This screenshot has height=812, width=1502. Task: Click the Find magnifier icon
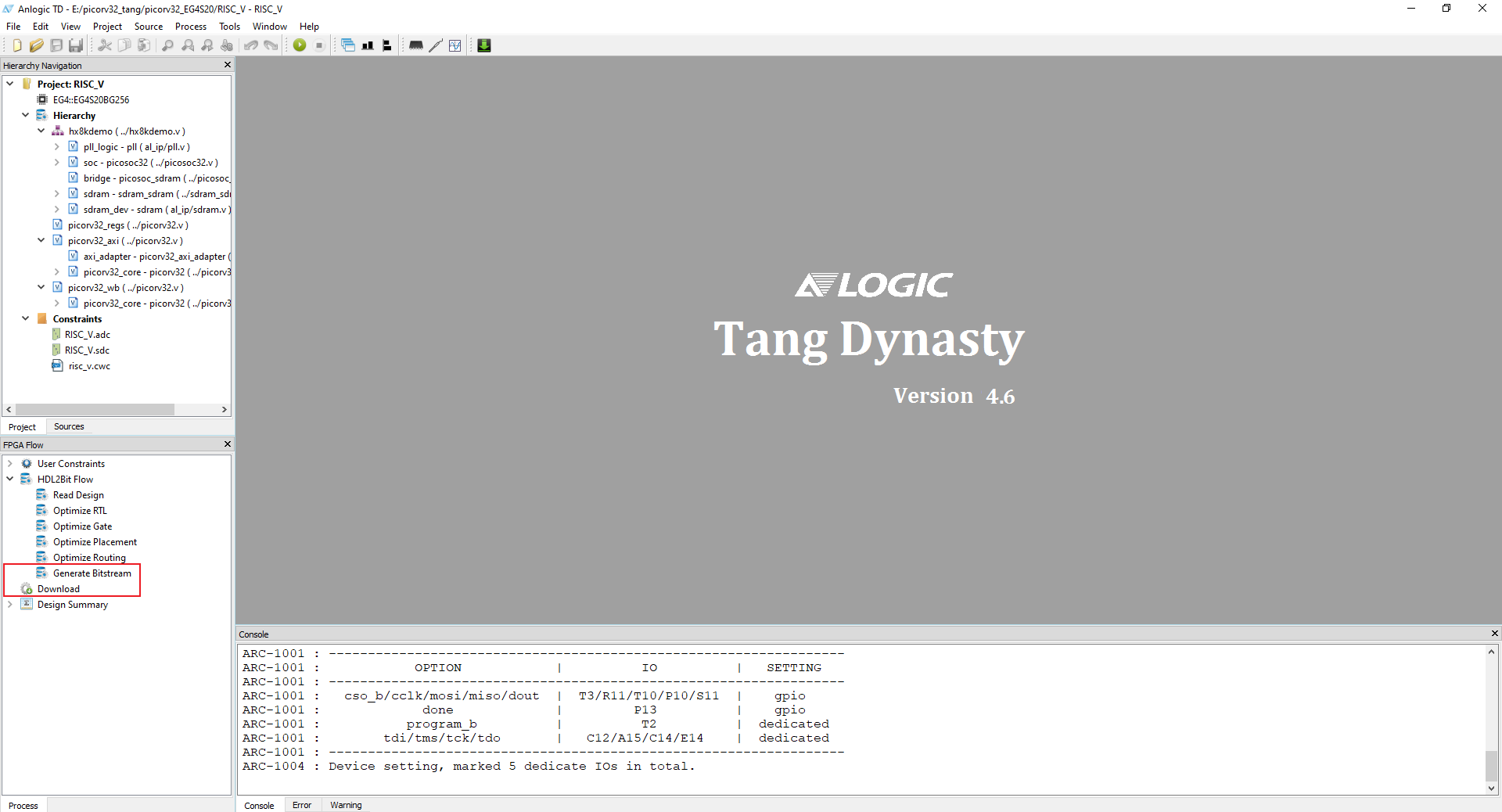167,45
